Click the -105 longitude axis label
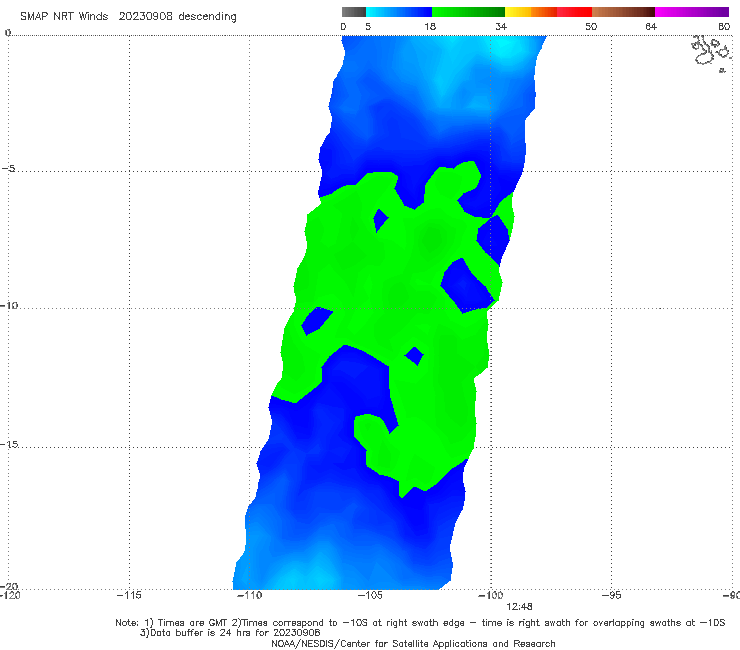Screen dimensions: 740x650 [x=370, y=595]
